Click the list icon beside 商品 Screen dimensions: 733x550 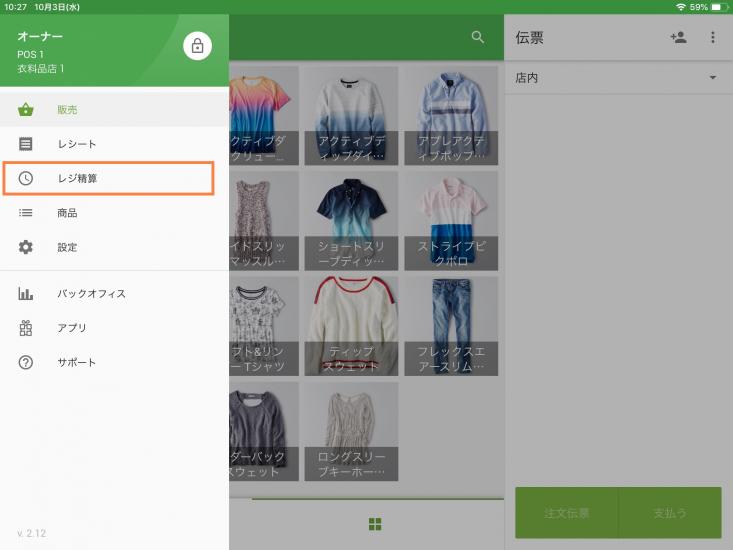pos(26,213)
